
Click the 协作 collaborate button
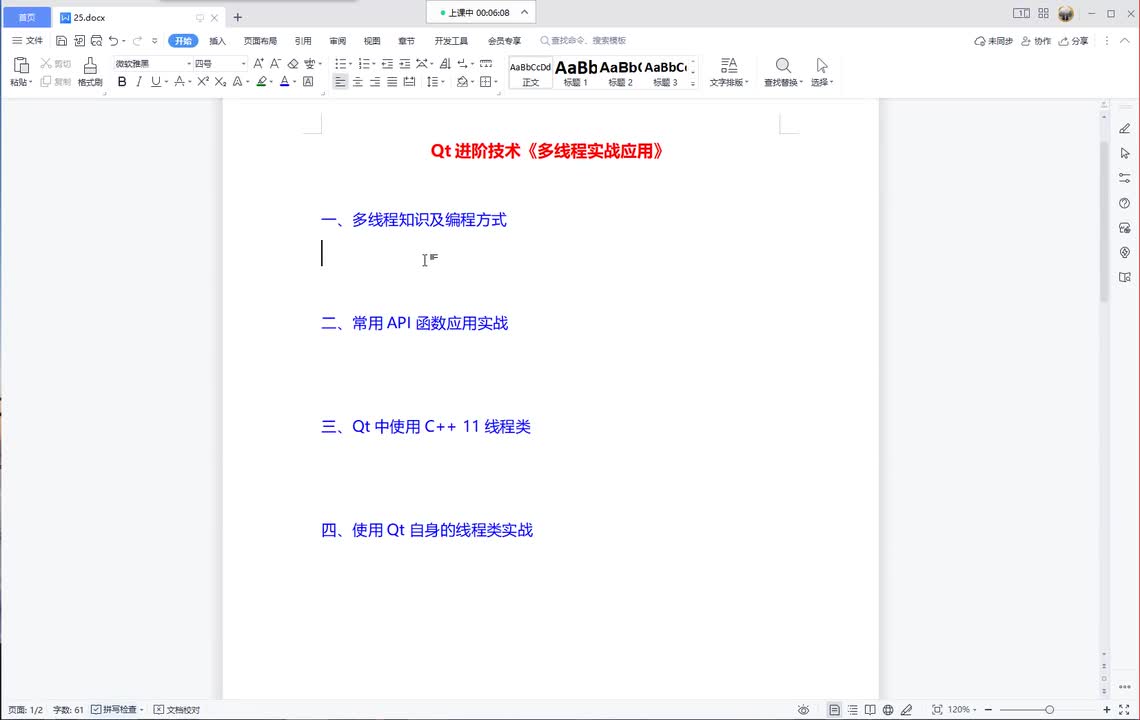(1036, 41)
